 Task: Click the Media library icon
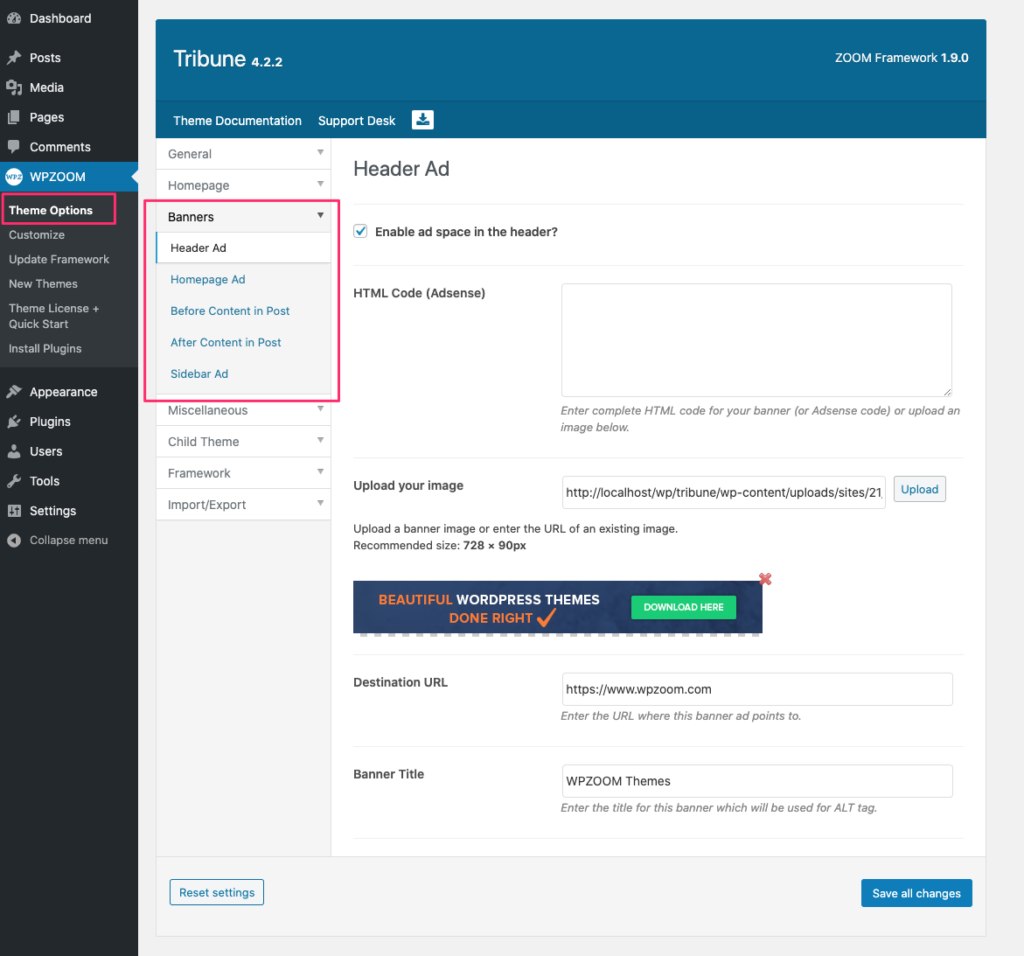tap(14, 88)
